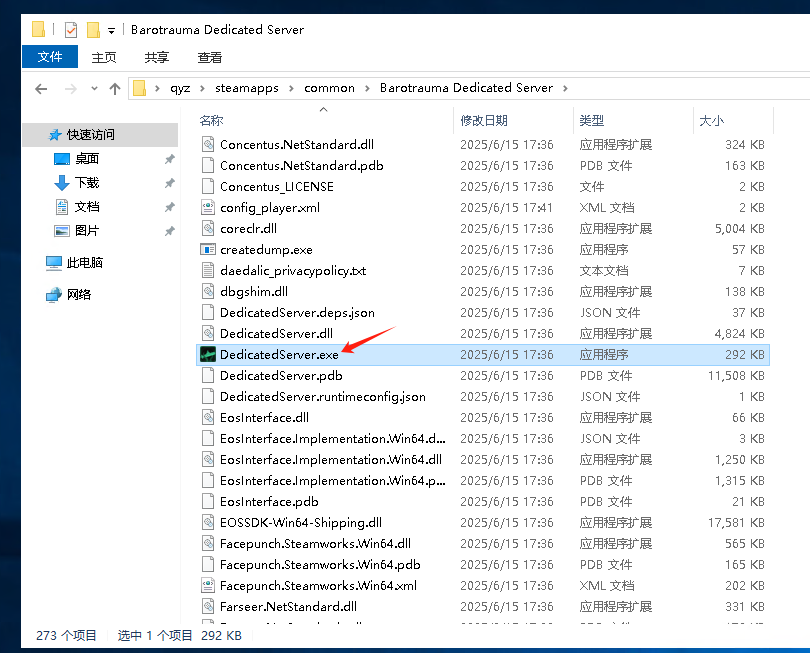Select EosInterface.pdb file
Image resolution: width=810 pixels, height=653 pixels.
tap(269, 502)
